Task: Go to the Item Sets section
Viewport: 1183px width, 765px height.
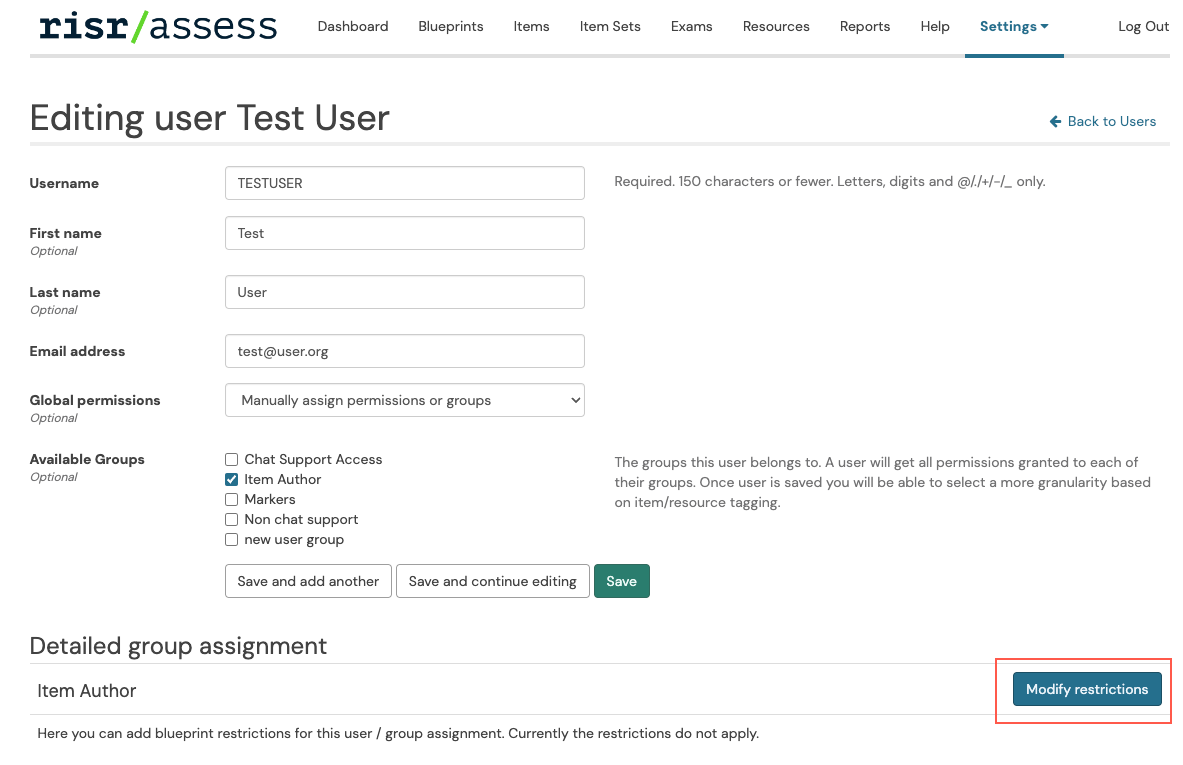Action: click(x=610, y=27)
